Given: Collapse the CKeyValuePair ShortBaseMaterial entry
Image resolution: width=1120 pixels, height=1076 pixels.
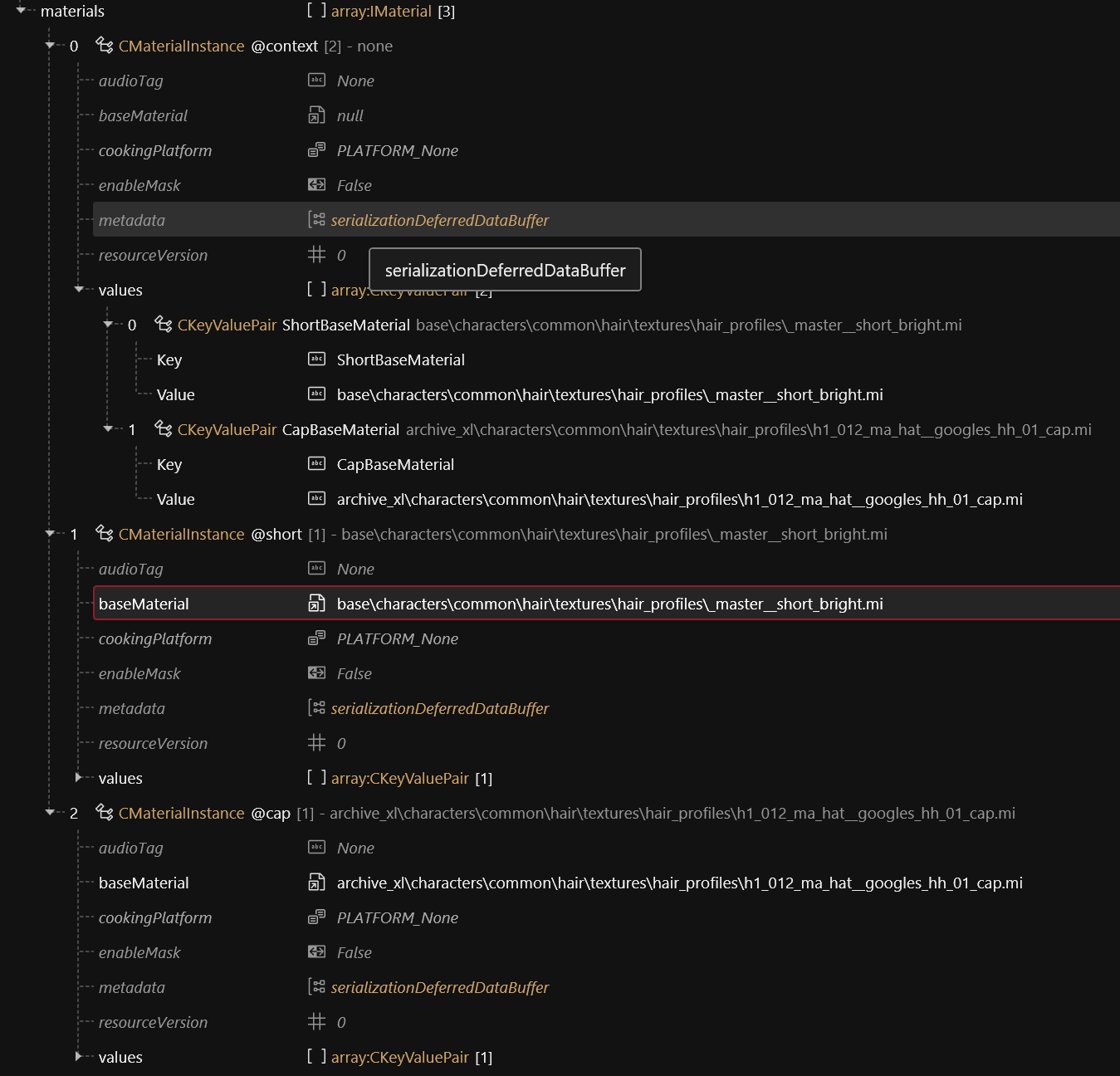Looking at the screenshot, I should click(x=108, y=325).
